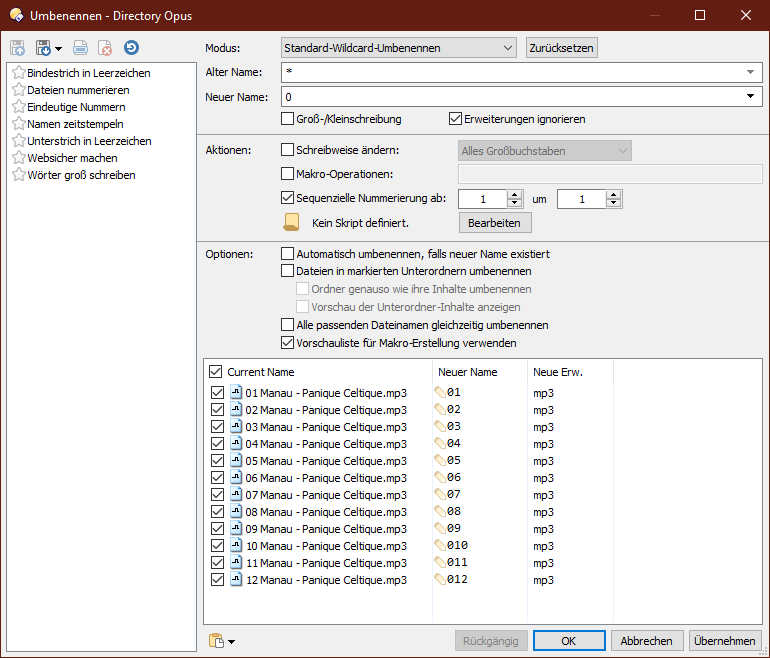Click the pencil edit icon beside new name 02
The image size is (770, 658).
[x=440, y=410]
